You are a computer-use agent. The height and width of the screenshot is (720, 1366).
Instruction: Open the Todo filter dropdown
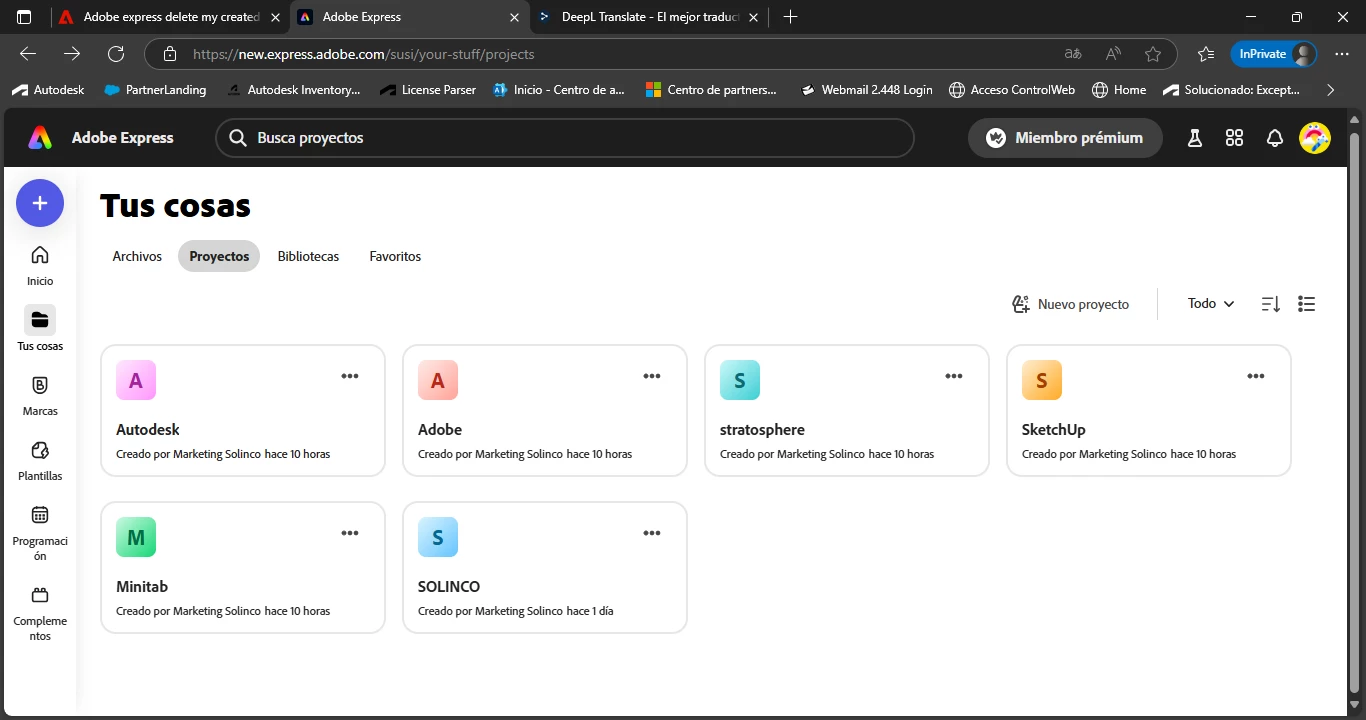click(1211, 304)
